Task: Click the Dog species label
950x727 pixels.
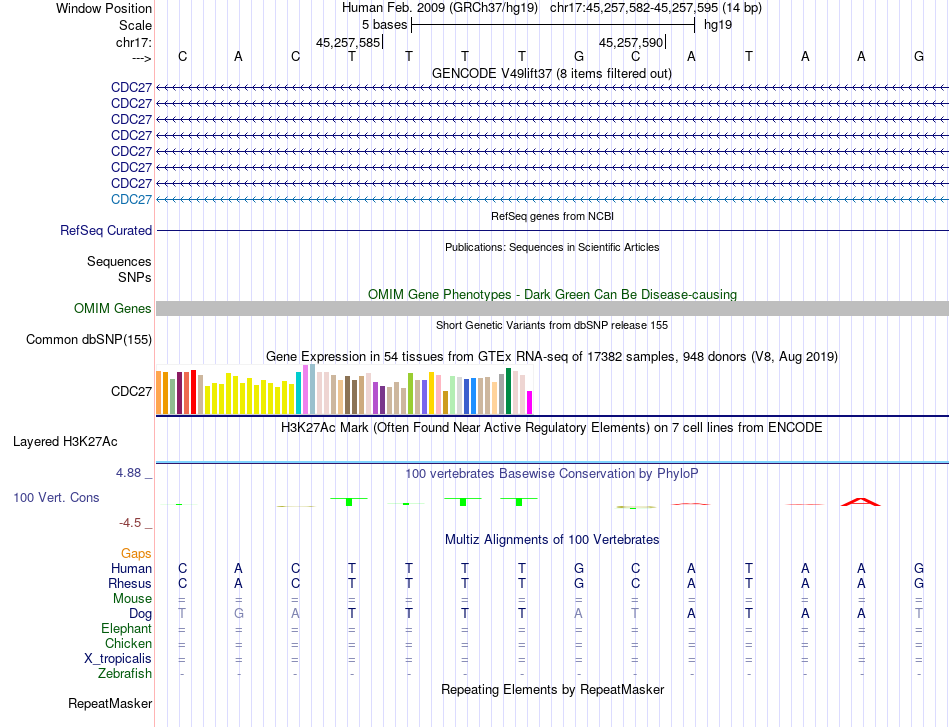Action: (140, 614)
